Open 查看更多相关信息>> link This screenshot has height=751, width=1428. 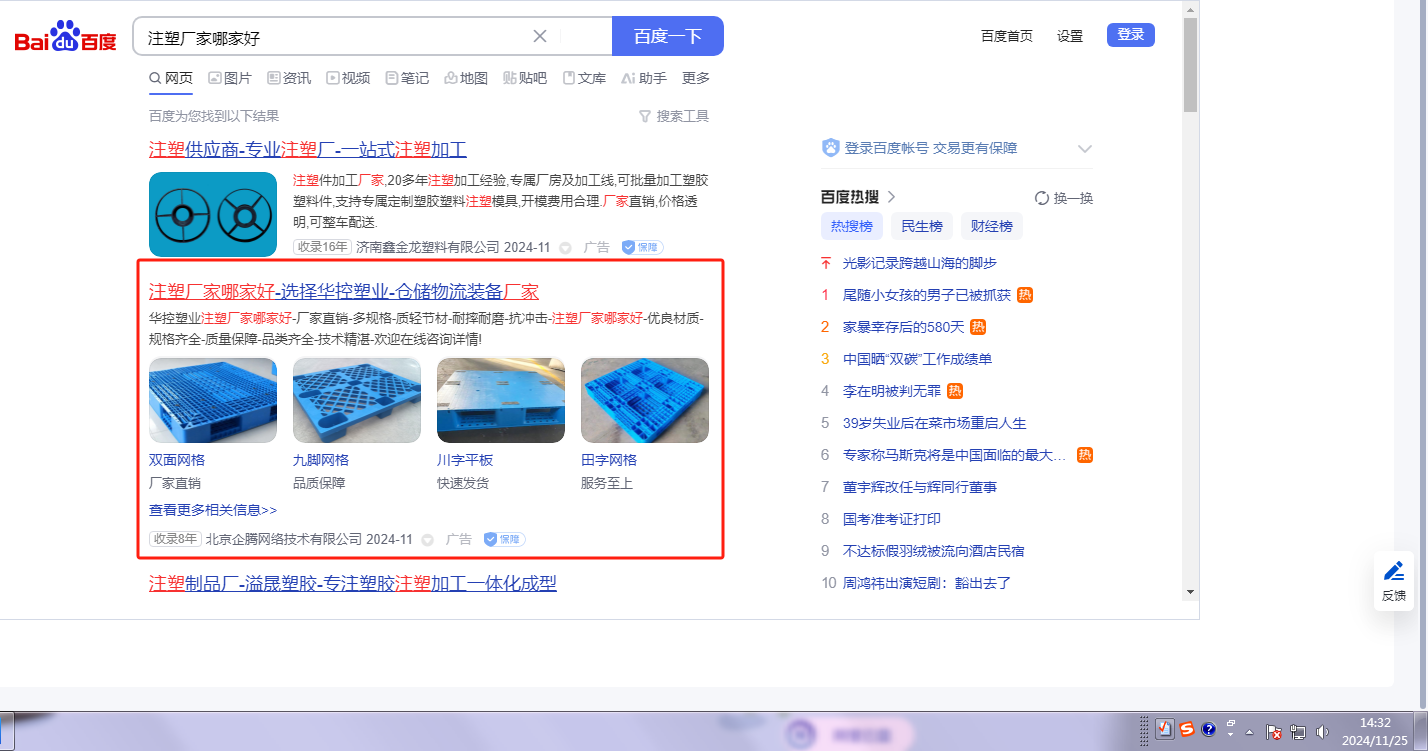click(x=213, y=510)
